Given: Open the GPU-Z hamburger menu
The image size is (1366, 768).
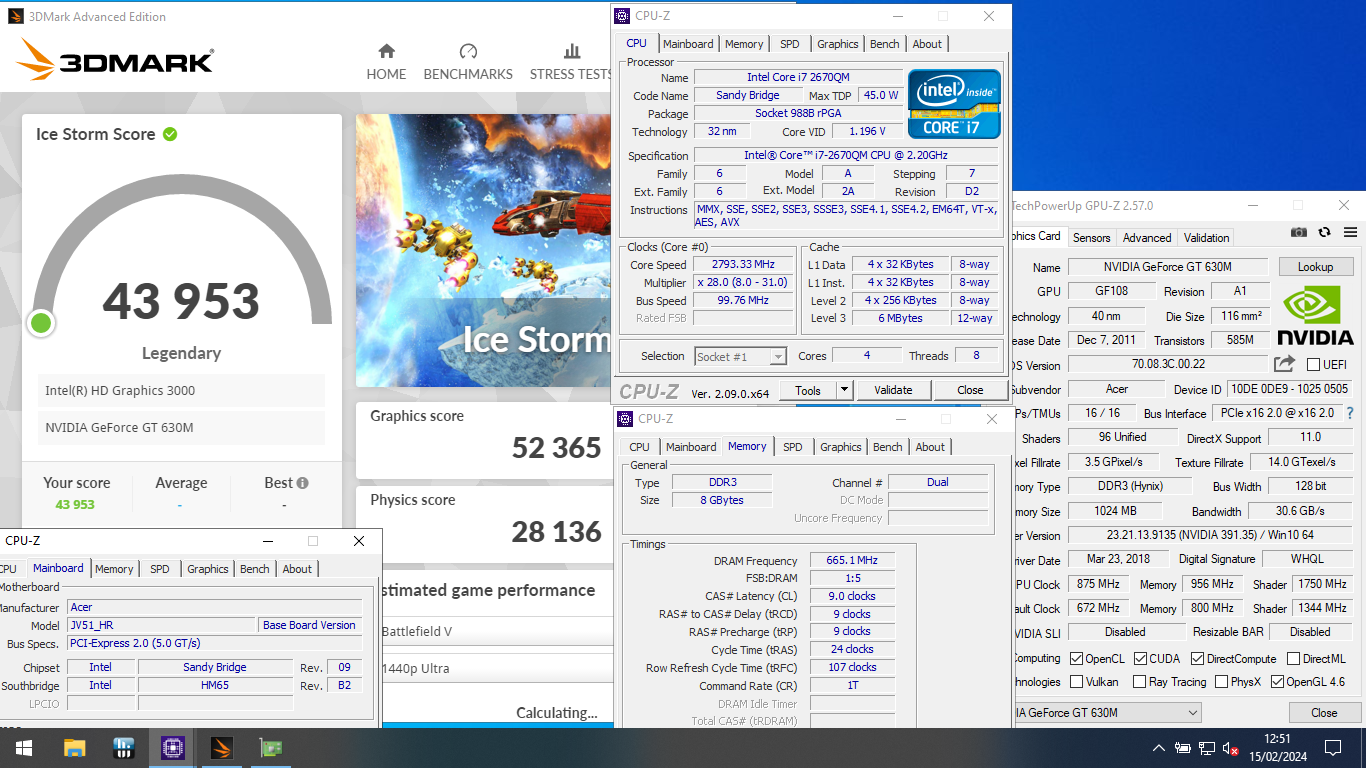Looking at the screenshot, I should point(1350,232).
